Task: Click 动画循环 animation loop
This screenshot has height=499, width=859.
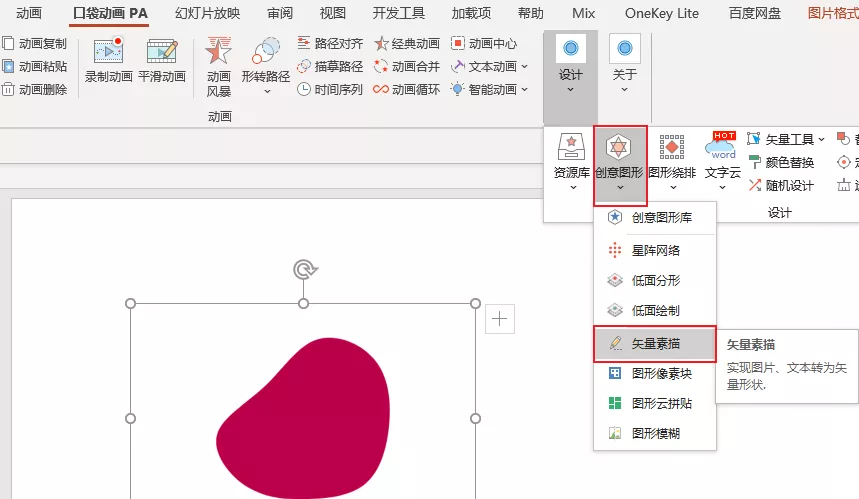Action: coord(406,89)
